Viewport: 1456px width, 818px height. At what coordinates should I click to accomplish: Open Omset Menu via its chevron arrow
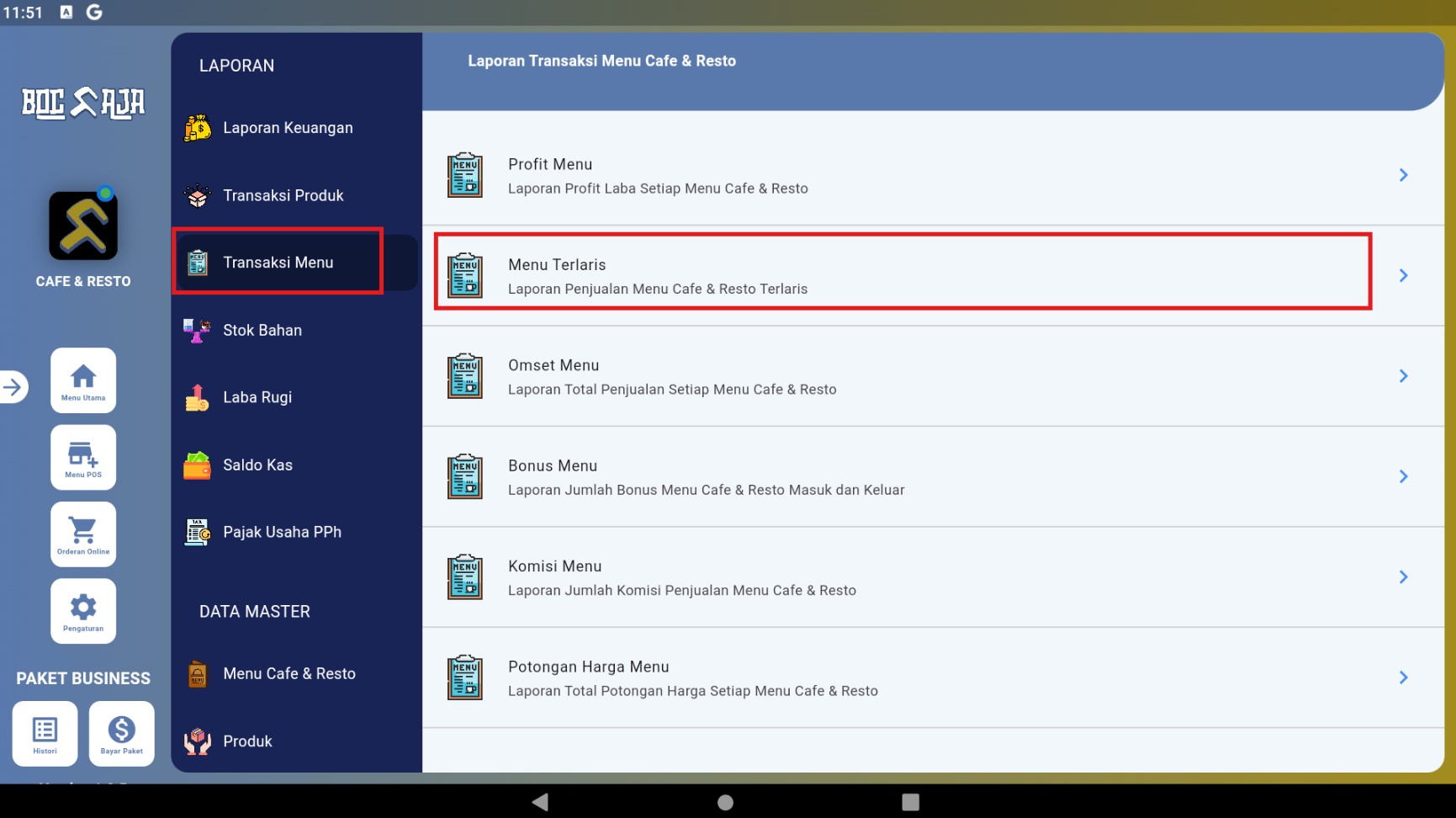click(1403, 376)
